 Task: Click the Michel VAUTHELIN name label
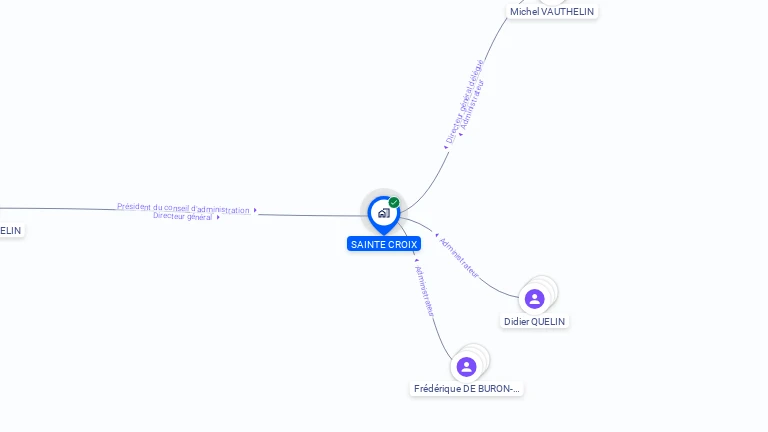click(552, 11)
